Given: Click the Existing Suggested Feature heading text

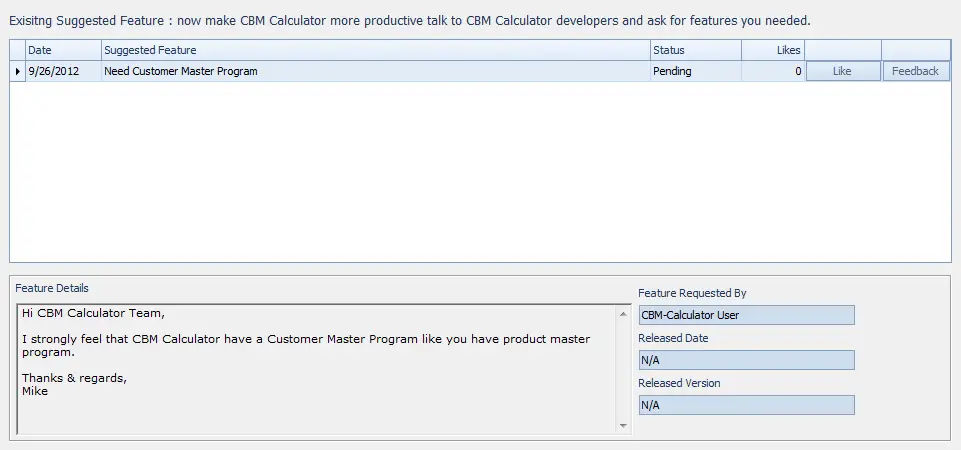Looking at the screenshot, I should pos(409,21).
